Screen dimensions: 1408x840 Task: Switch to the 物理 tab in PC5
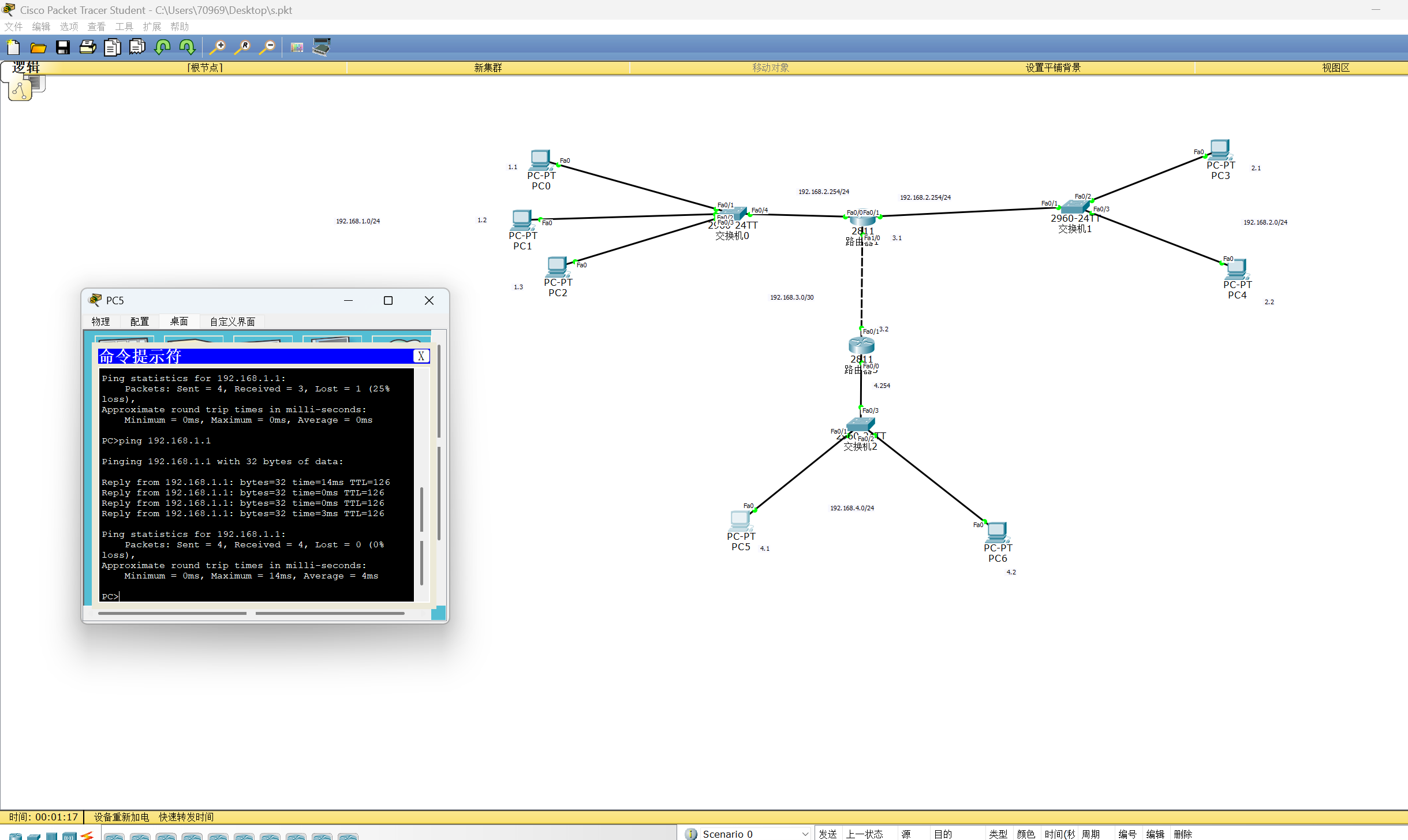(x=100, y=322)
